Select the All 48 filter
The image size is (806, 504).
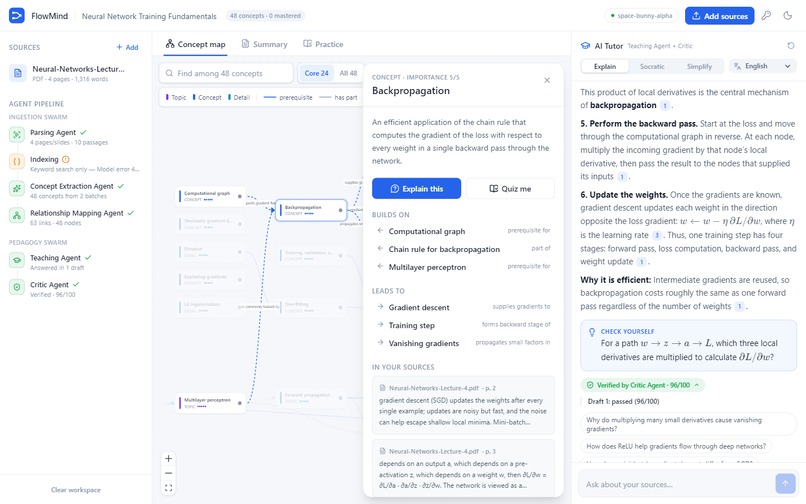click(x=348, y=74)
